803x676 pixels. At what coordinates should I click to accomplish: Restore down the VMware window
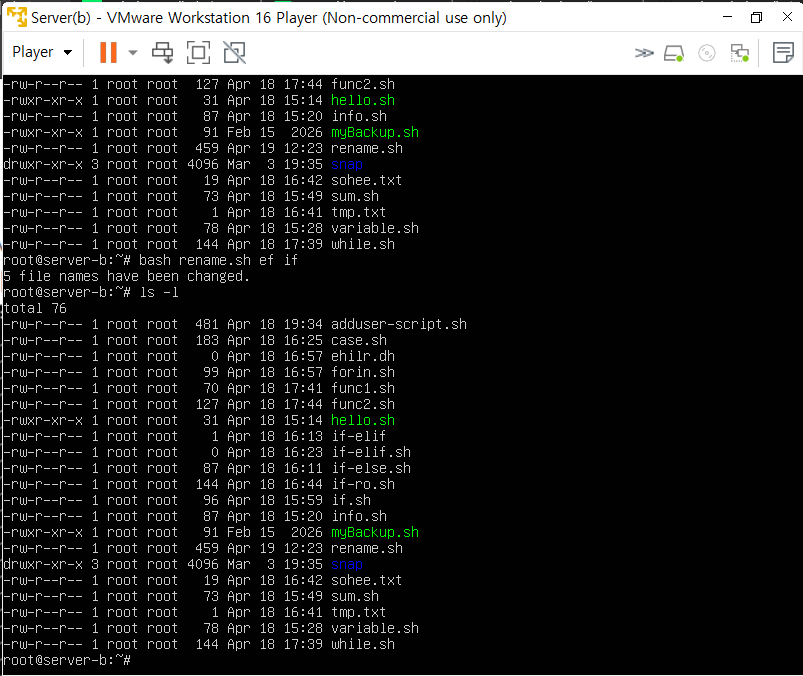pos(756,17)
